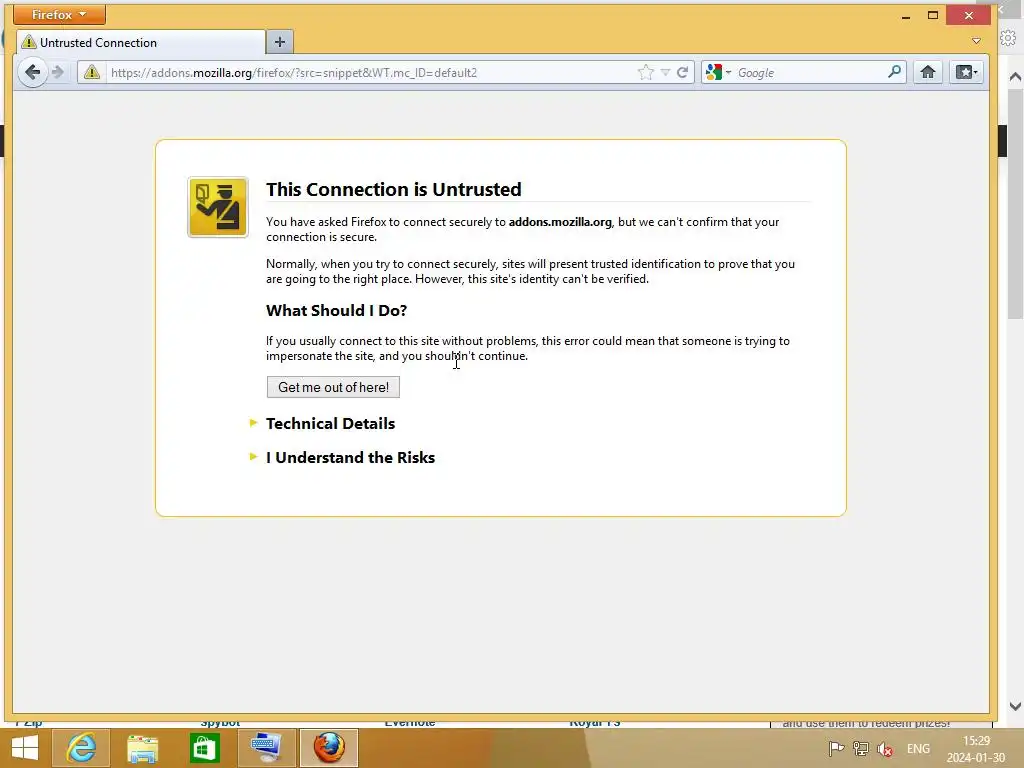Select the Untrusted Connection tab

140,42
